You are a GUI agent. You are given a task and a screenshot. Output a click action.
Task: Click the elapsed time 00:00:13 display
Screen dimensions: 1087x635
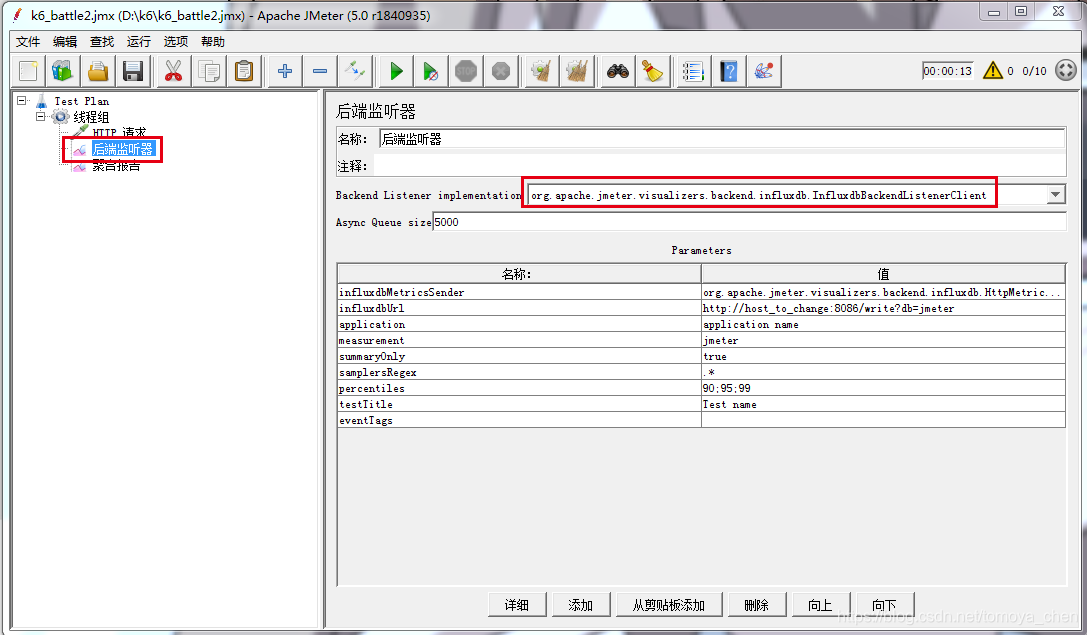tap(948, 71)
